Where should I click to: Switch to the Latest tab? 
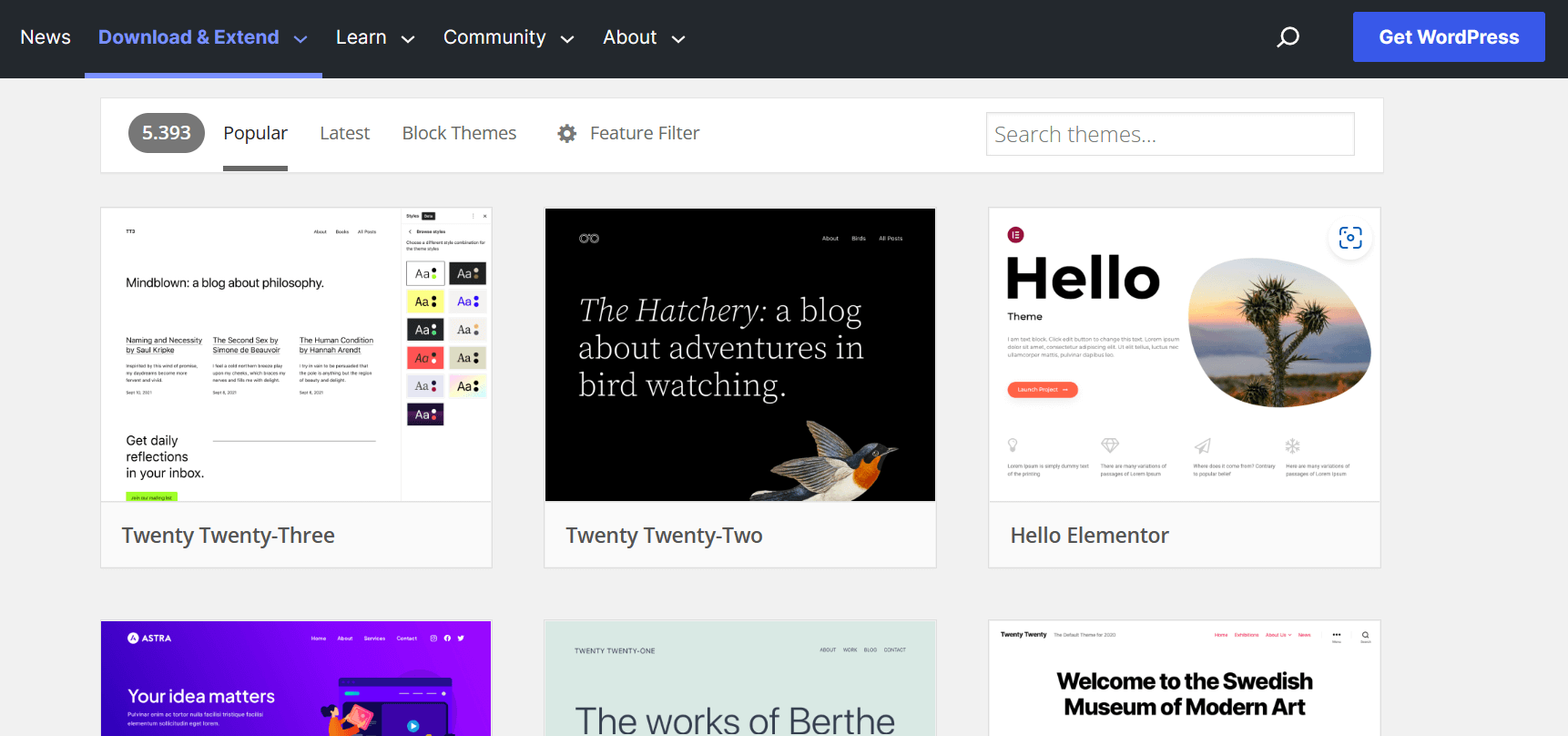coord(344,133)
